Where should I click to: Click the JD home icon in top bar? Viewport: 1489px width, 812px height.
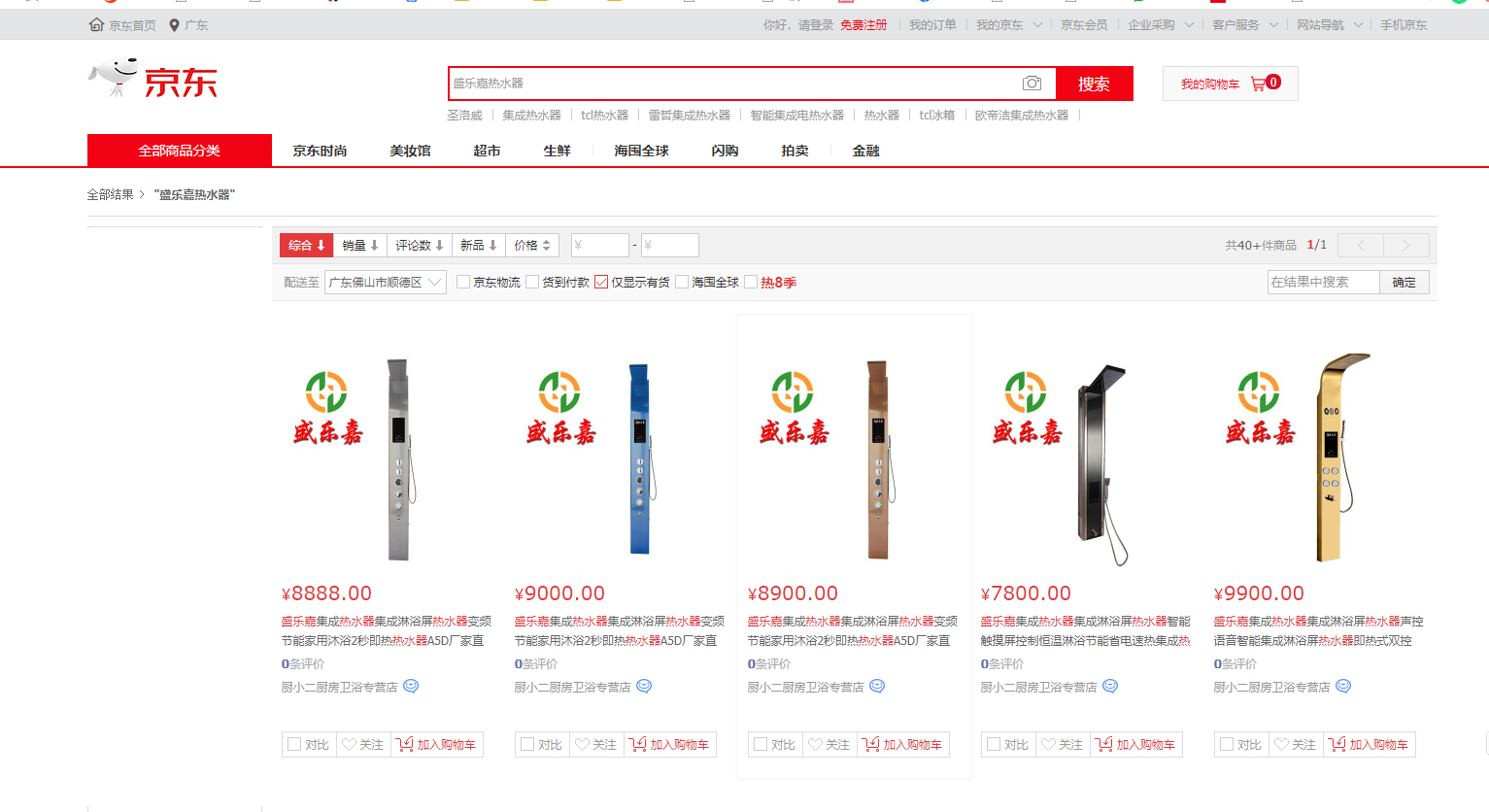click(96, 24)
